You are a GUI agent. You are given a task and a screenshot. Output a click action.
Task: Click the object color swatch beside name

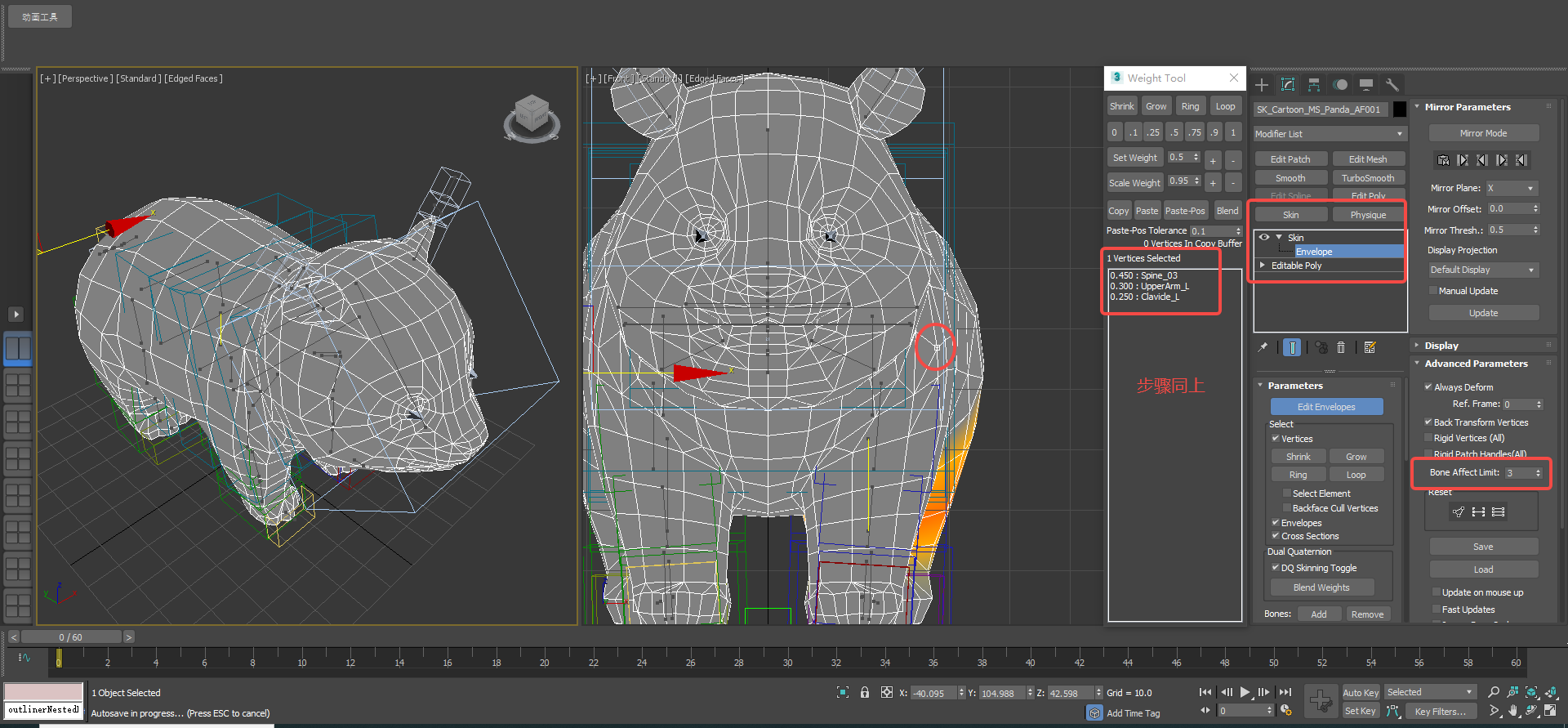click(1400, 109)
